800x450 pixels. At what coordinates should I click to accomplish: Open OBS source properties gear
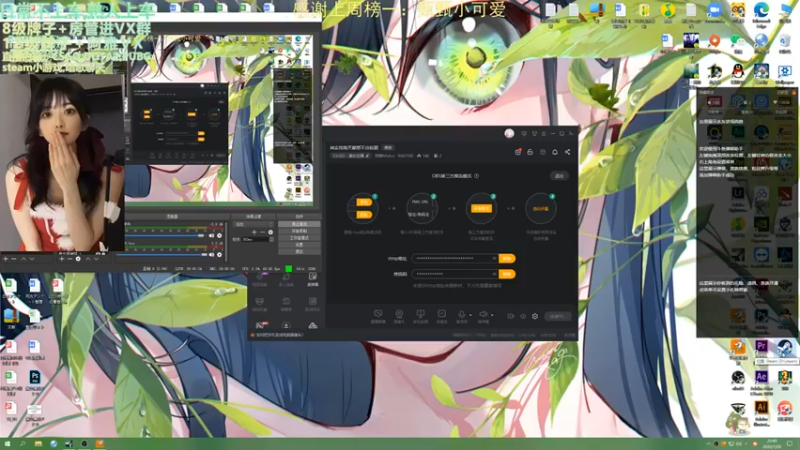[x=78, y=259]
